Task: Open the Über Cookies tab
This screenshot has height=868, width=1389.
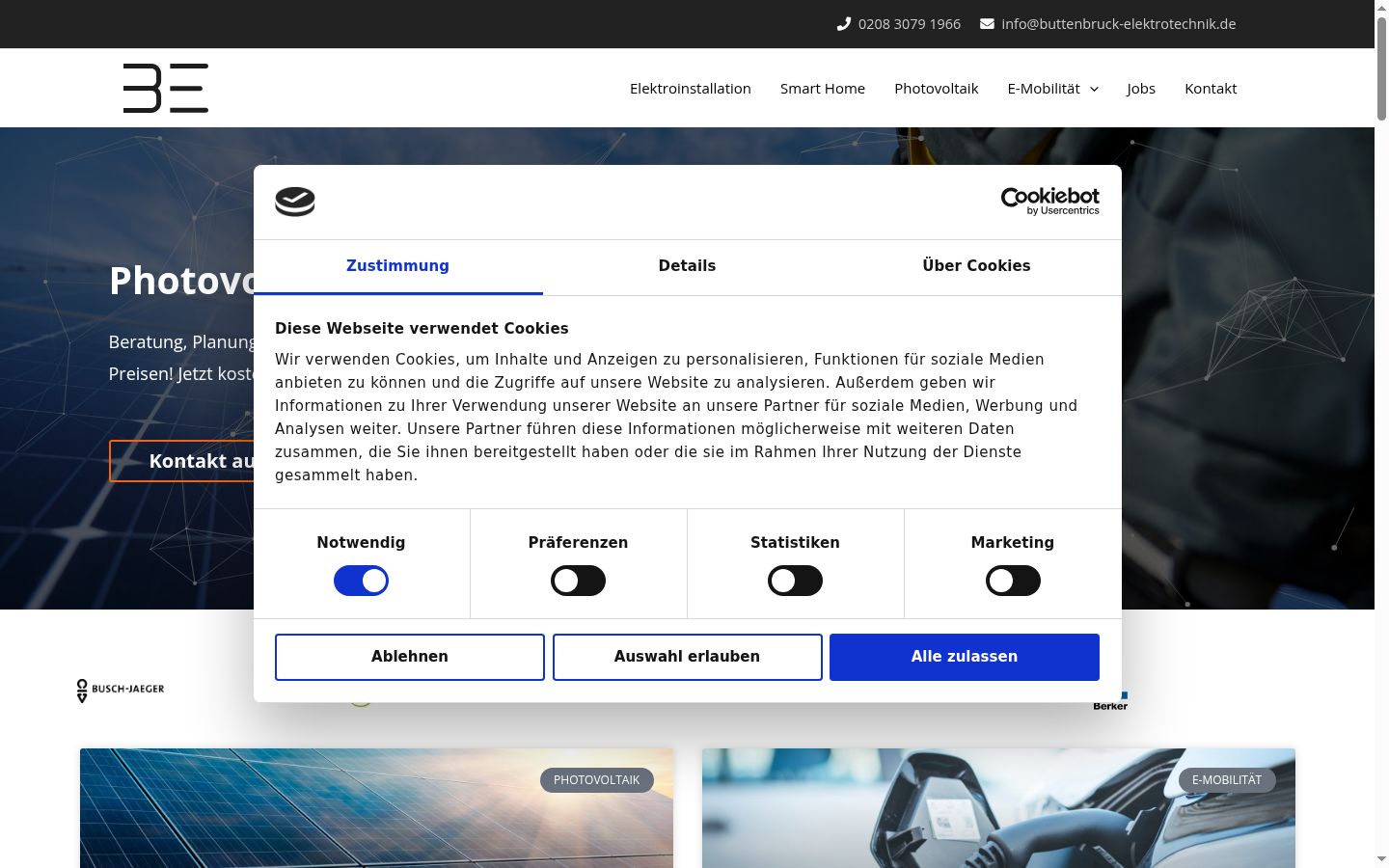Action: pos(976,266)
